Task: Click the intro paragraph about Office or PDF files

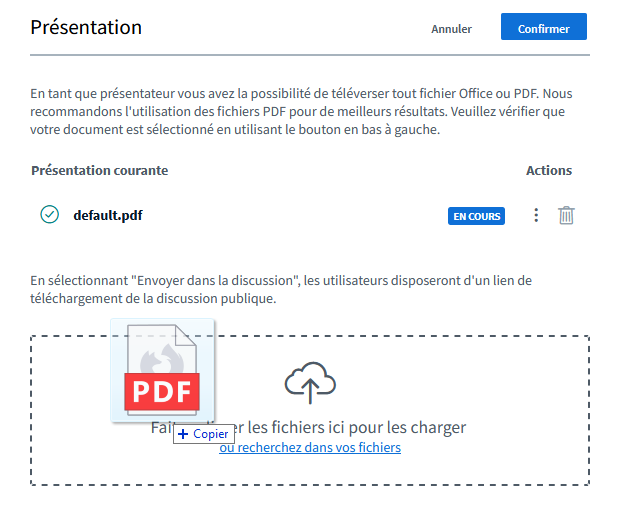Action: click(x=300, y=111)
